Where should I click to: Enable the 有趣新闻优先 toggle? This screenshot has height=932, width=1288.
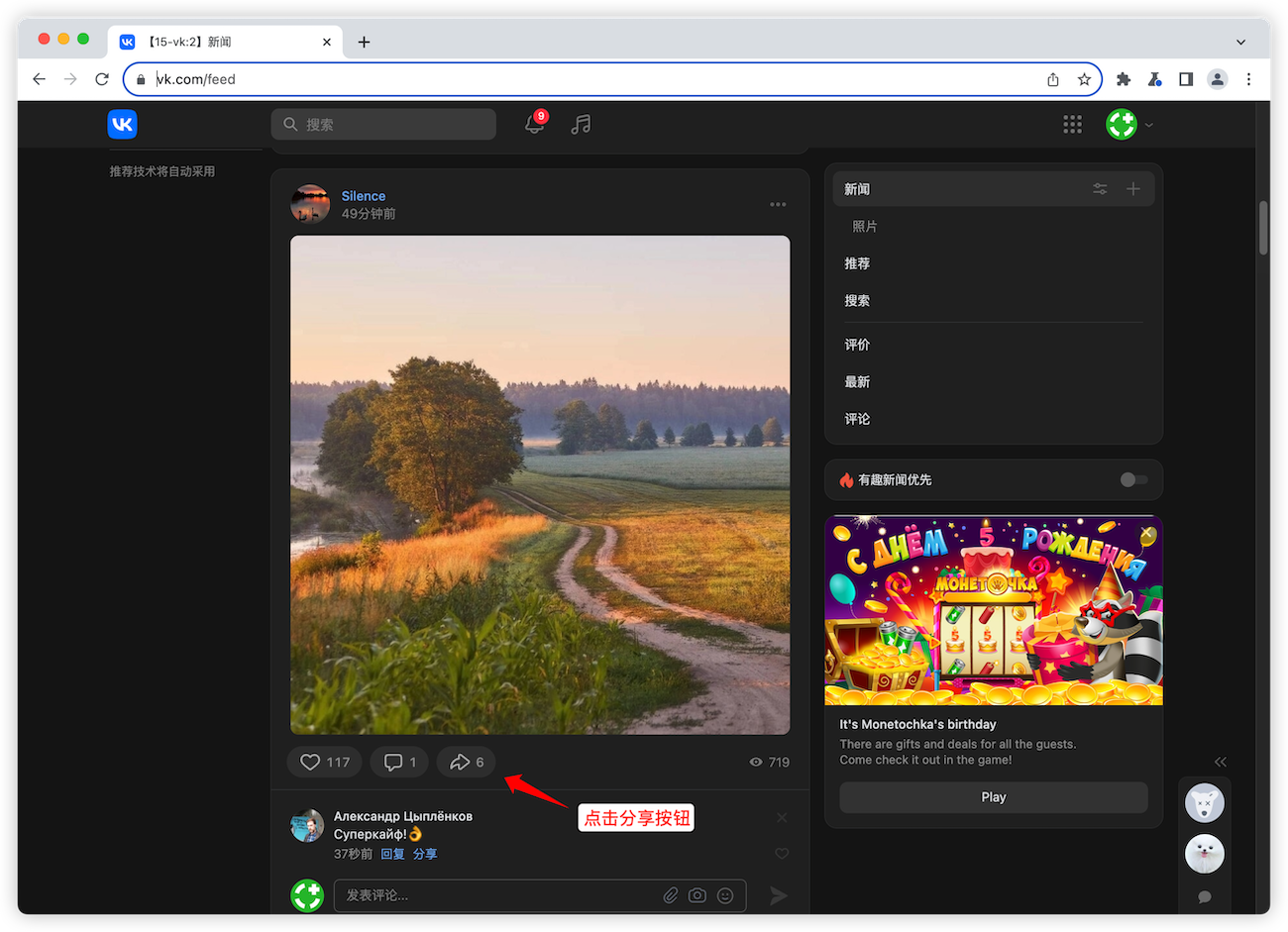pos(1133,479)
